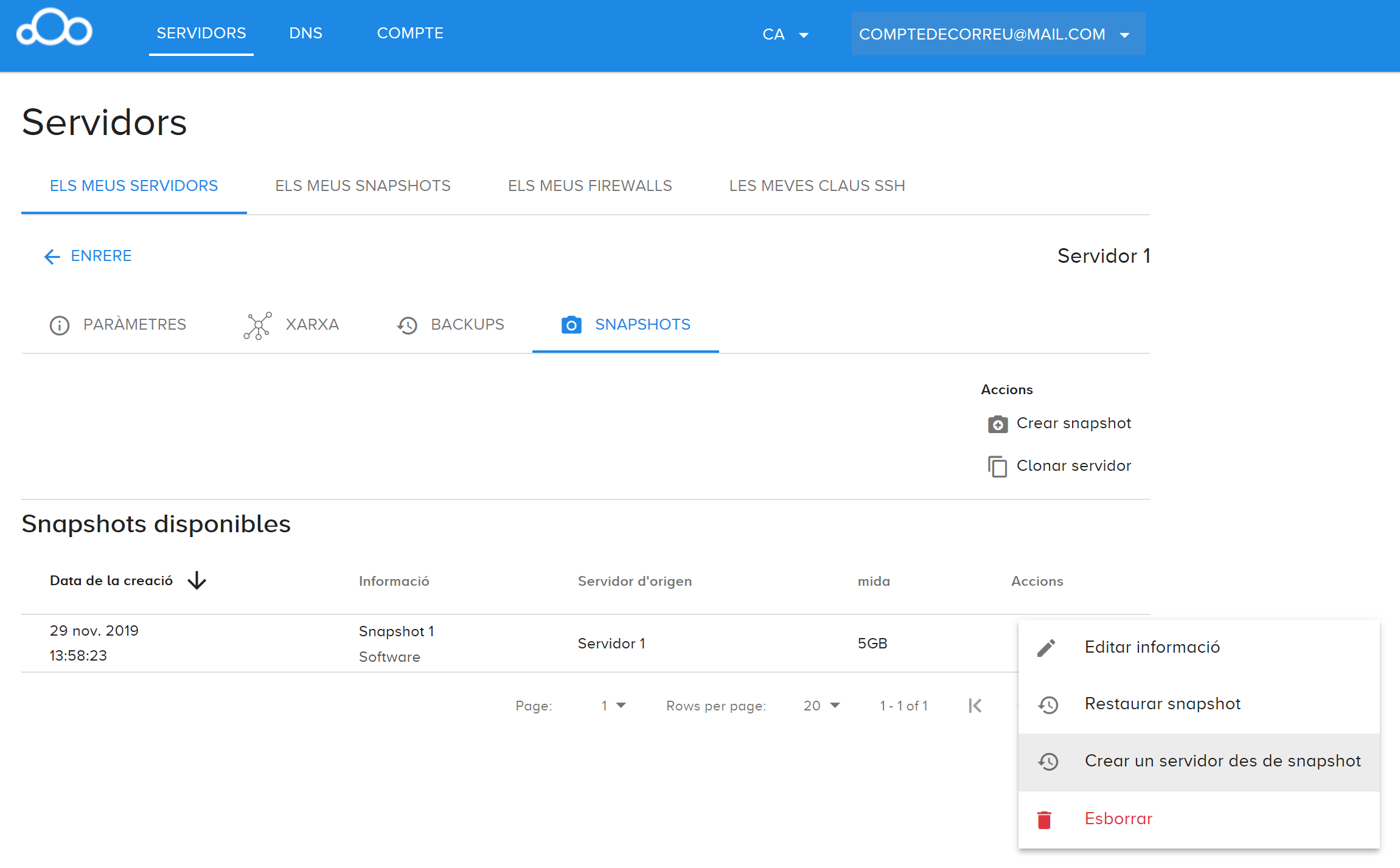
Task: Click the first page pagination icon
Action: pos(975,706)
